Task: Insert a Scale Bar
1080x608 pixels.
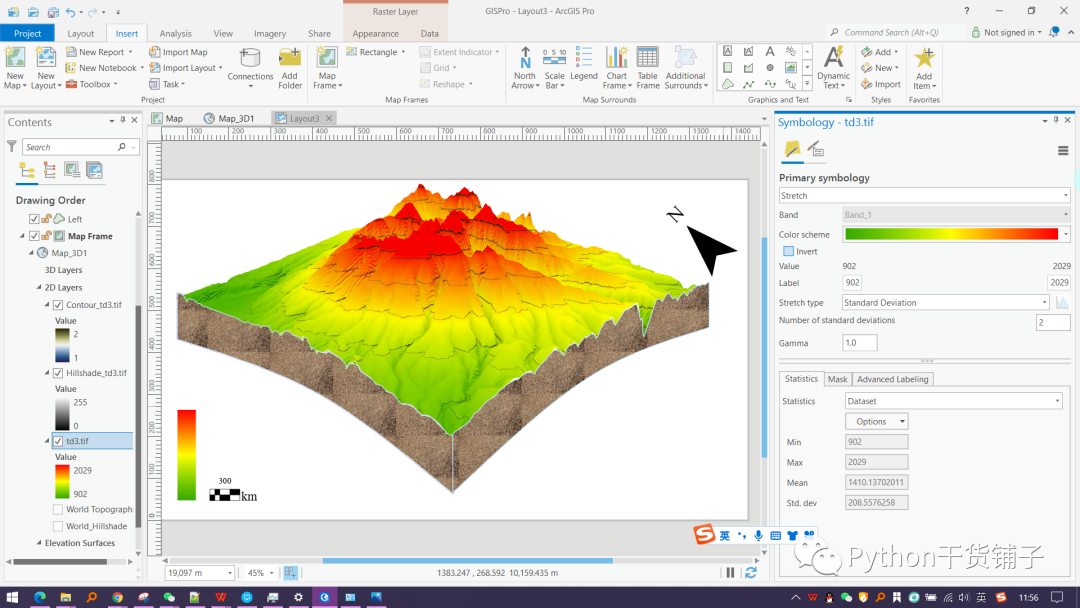Action: point(554,67)
